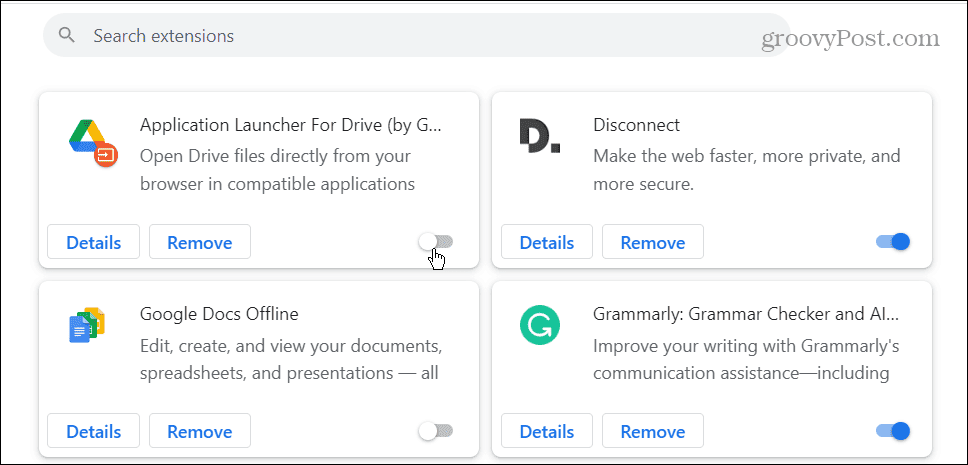Click 'Make the web faster, more private' description
Viewport: 968px width, 465px height.
[x=747, y=156]
